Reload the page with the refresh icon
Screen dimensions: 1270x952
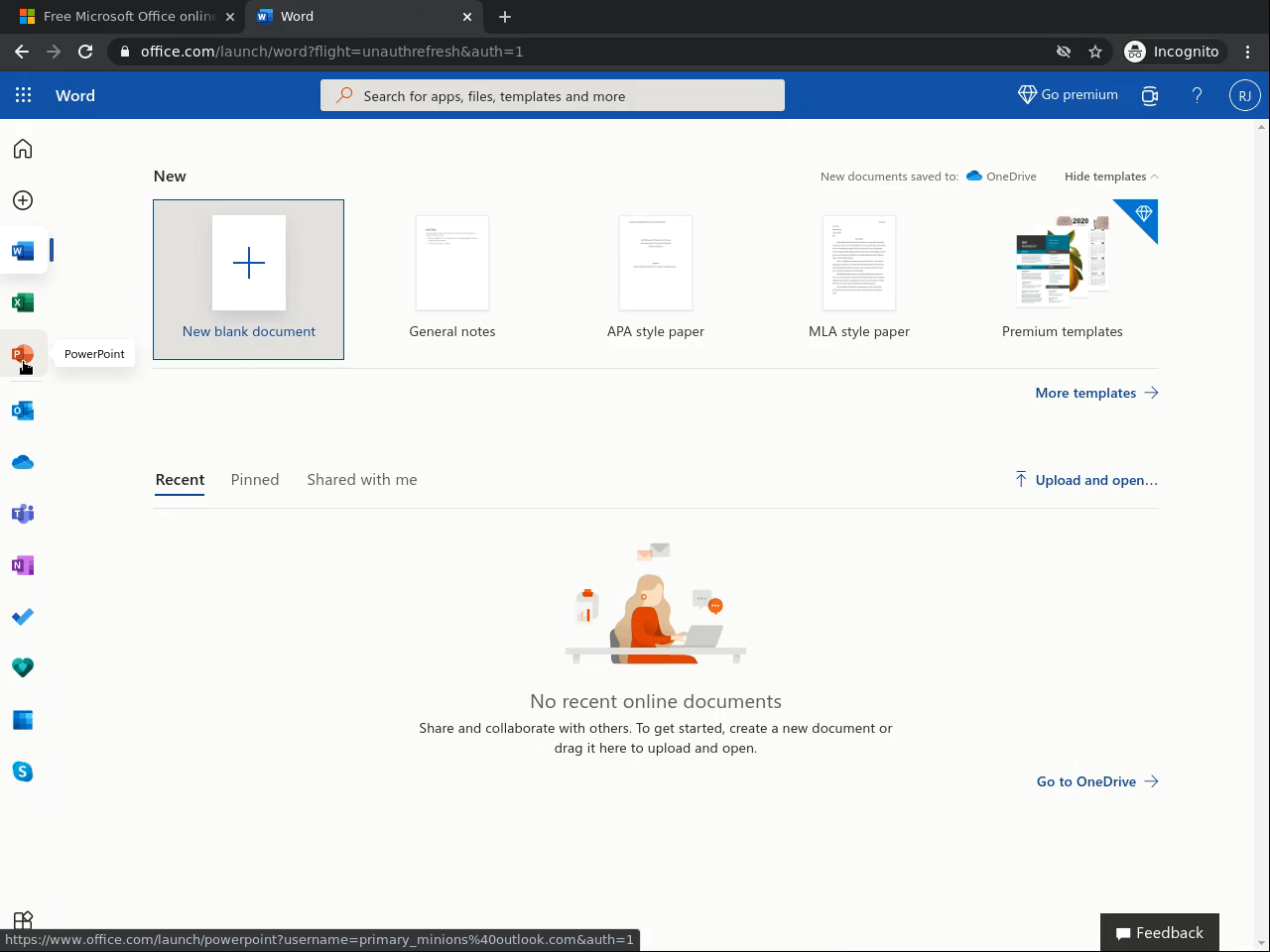point(85,52)
